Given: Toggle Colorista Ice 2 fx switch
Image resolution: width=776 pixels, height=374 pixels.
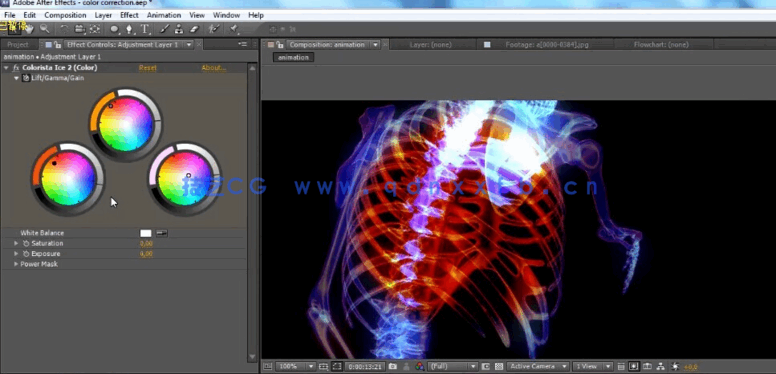Looking at the screenshot, I should pos(16,68).
